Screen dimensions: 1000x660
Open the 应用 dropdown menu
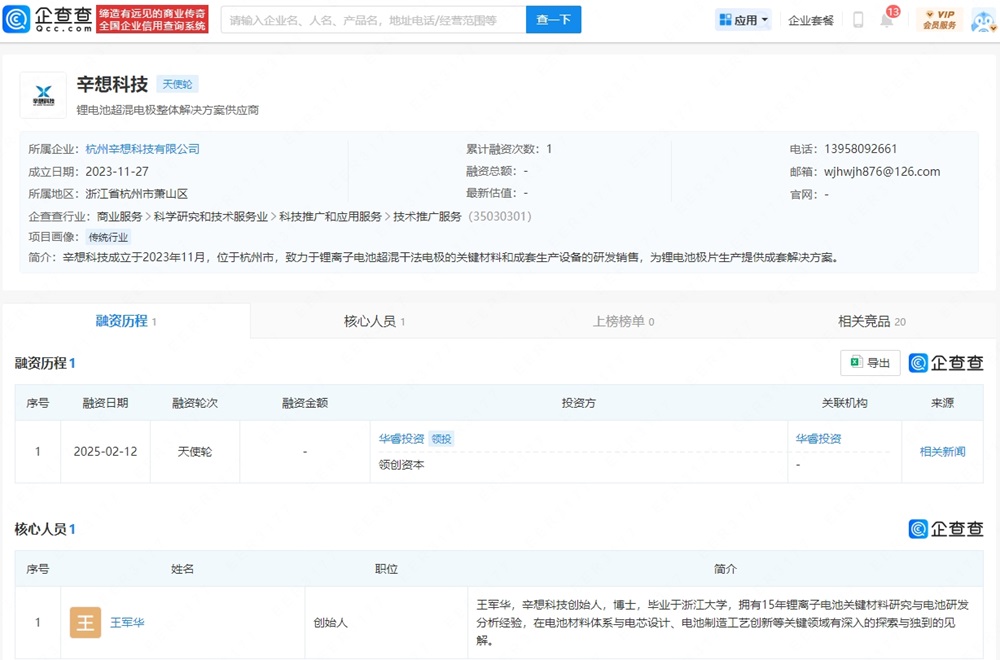[742, 19]
